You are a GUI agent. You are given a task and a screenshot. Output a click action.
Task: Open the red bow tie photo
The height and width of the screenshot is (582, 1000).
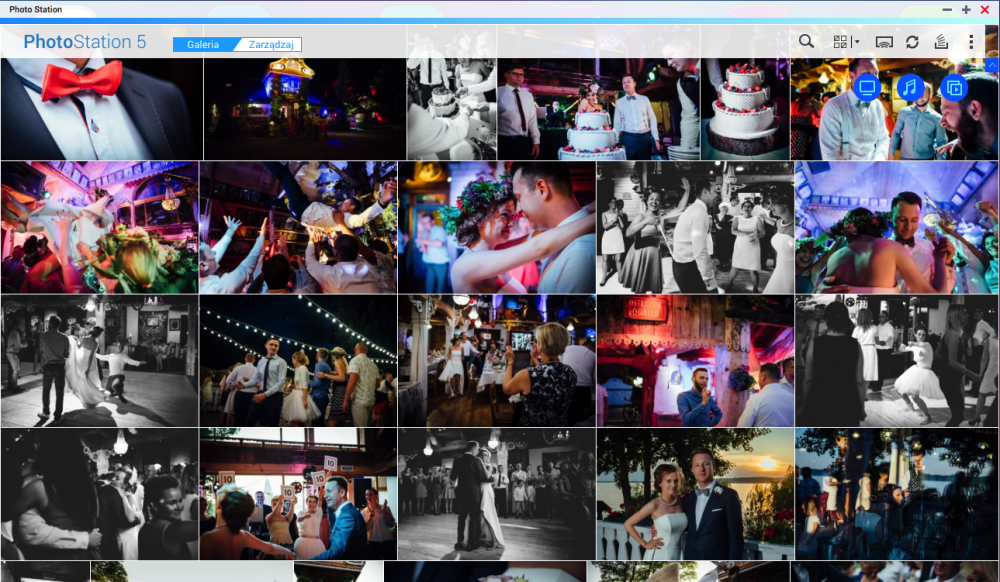[102, 108]
